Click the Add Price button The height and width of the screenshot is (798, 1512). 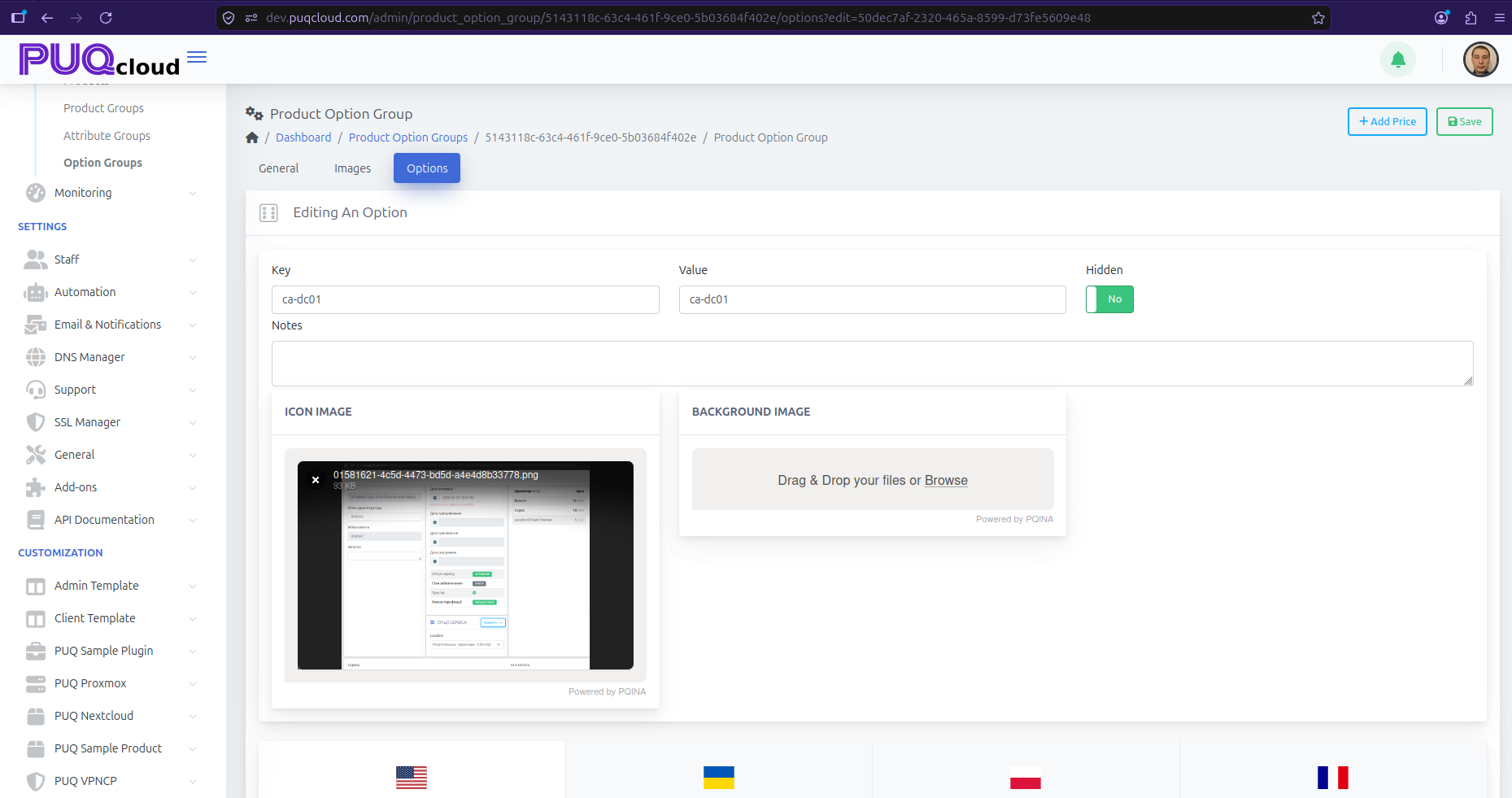pyautogui.click(x=1388, y=122)
